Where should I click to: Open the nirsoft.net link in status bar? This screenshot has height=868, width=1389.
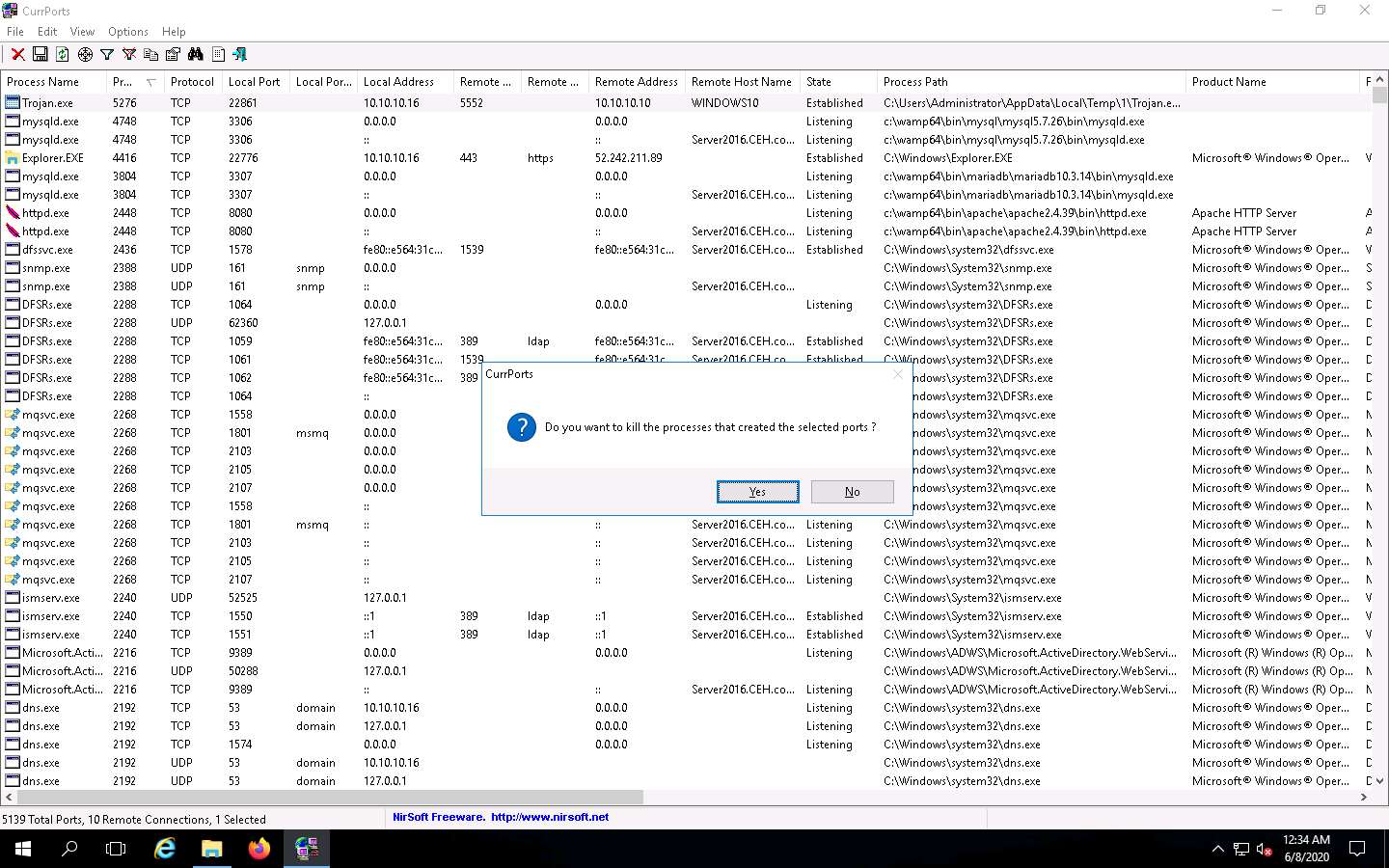point(550,817)
